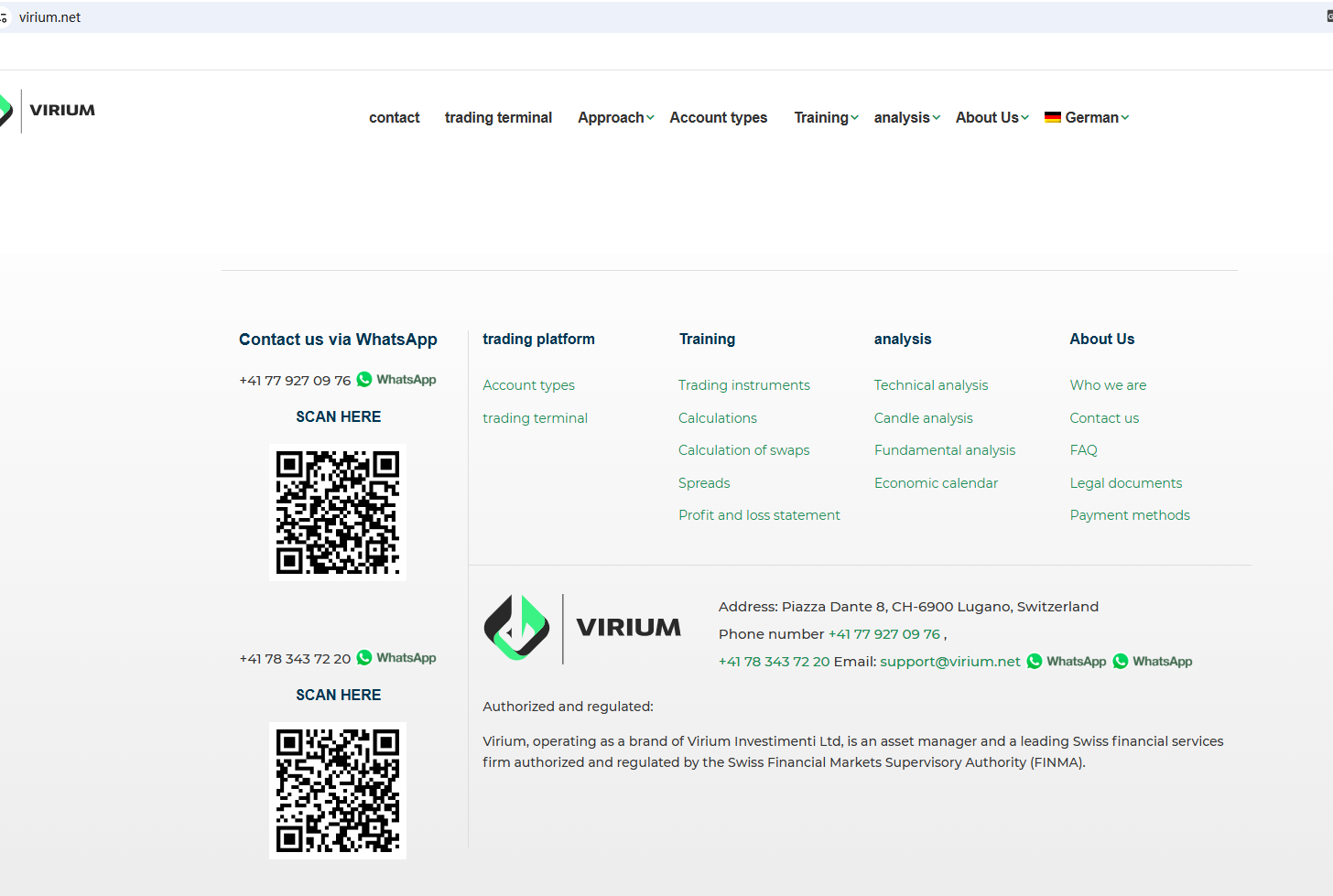The height and width of the screenshot is (896, 1333).
Task: Click the last WhatsApp icon in the address block
Action: (1121, 662)
